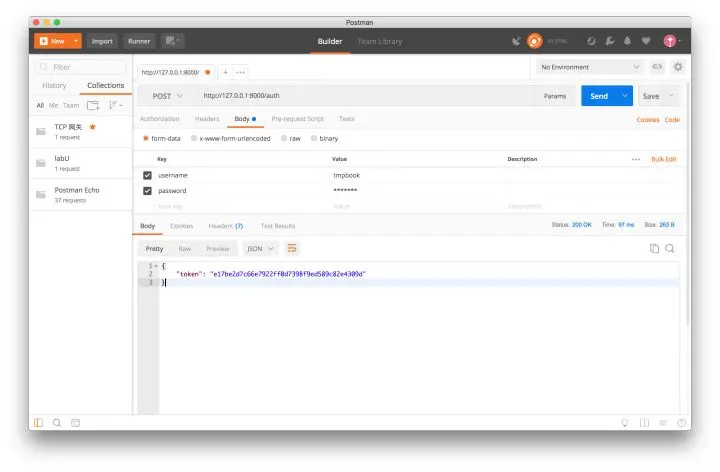Click the Bulk Edit link
Image resolution: width=720 pixels, height=472 pixels.
click(x=664, y=159)
